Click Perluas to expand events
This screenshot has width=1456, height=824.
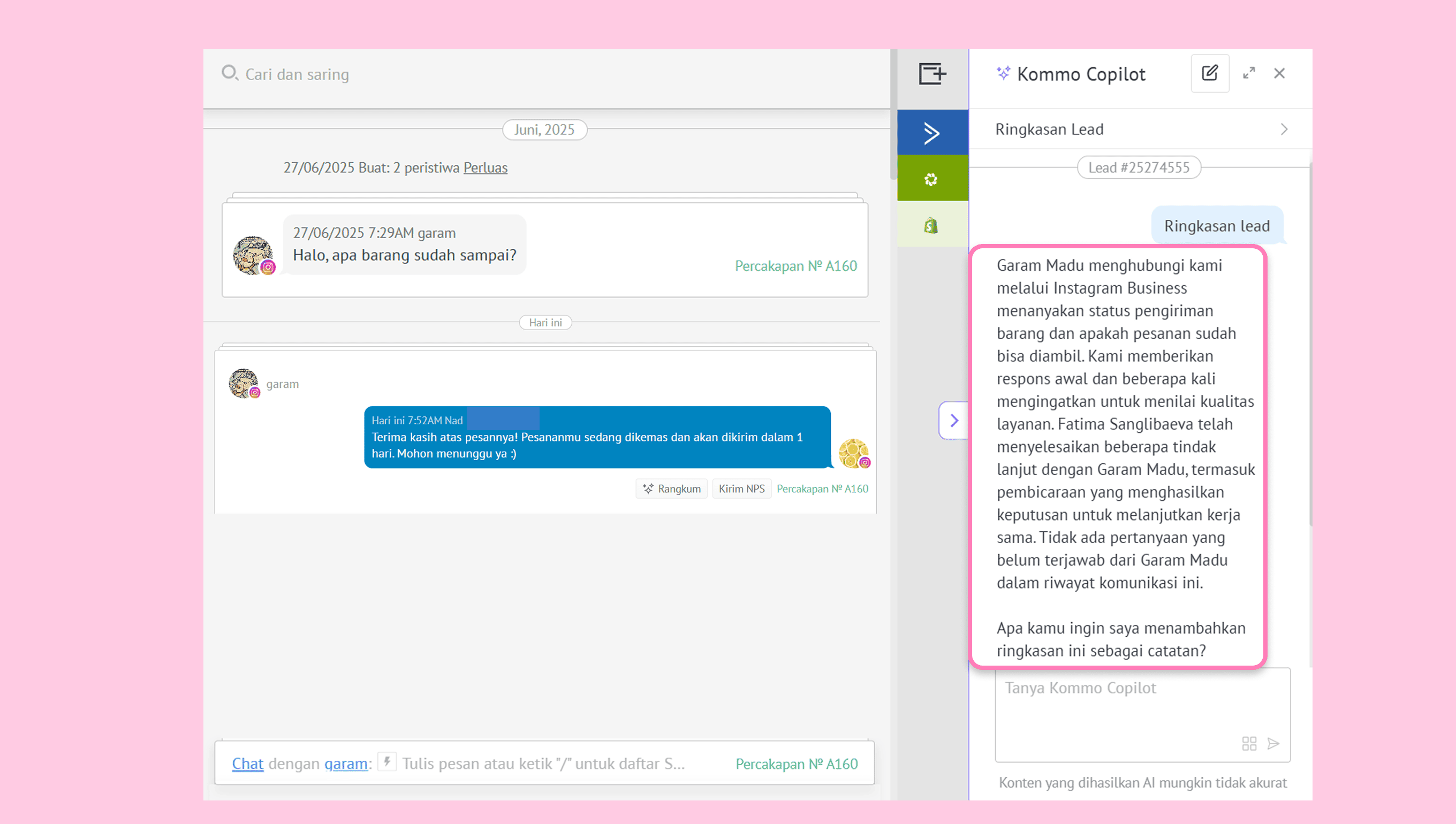[x=485, y=167]
